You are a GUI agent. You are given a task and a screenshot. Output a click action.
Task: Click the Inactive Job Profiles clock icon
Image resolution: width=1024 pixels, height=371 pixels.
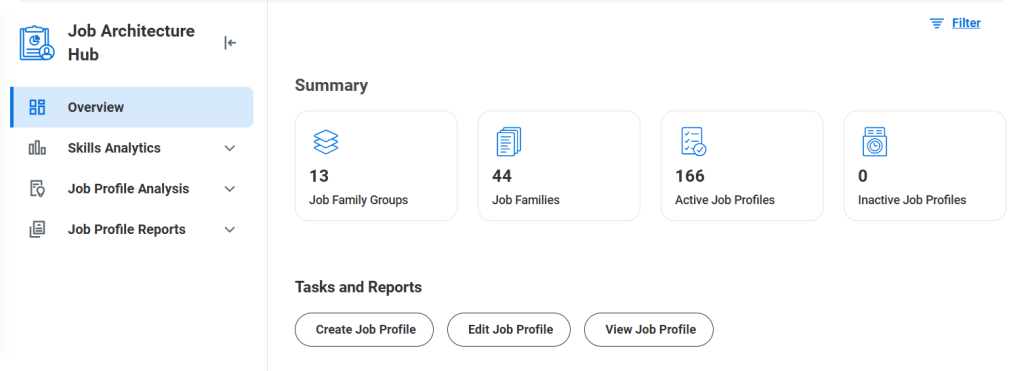click(x=874, y=142)
